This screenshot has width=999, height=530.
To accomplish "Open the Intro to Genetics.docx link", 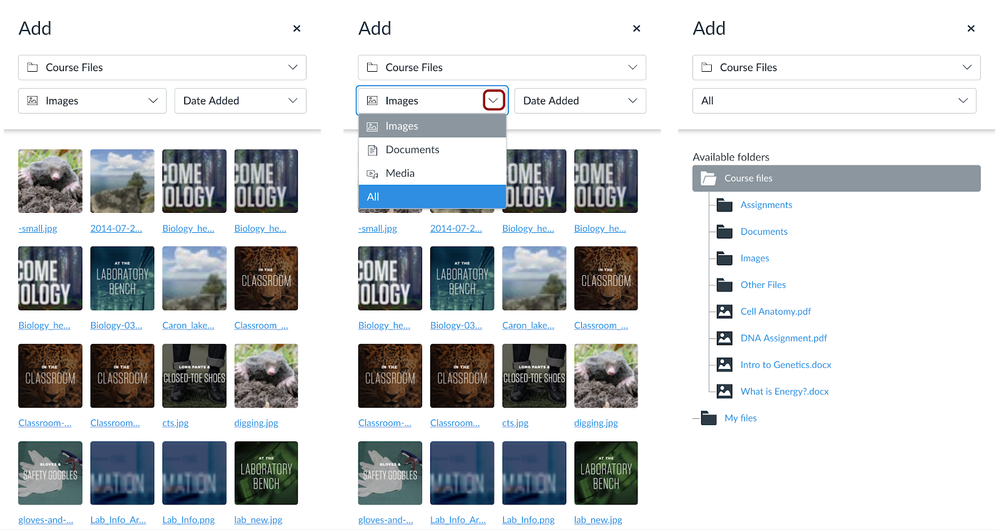I will tap(786, 365).
